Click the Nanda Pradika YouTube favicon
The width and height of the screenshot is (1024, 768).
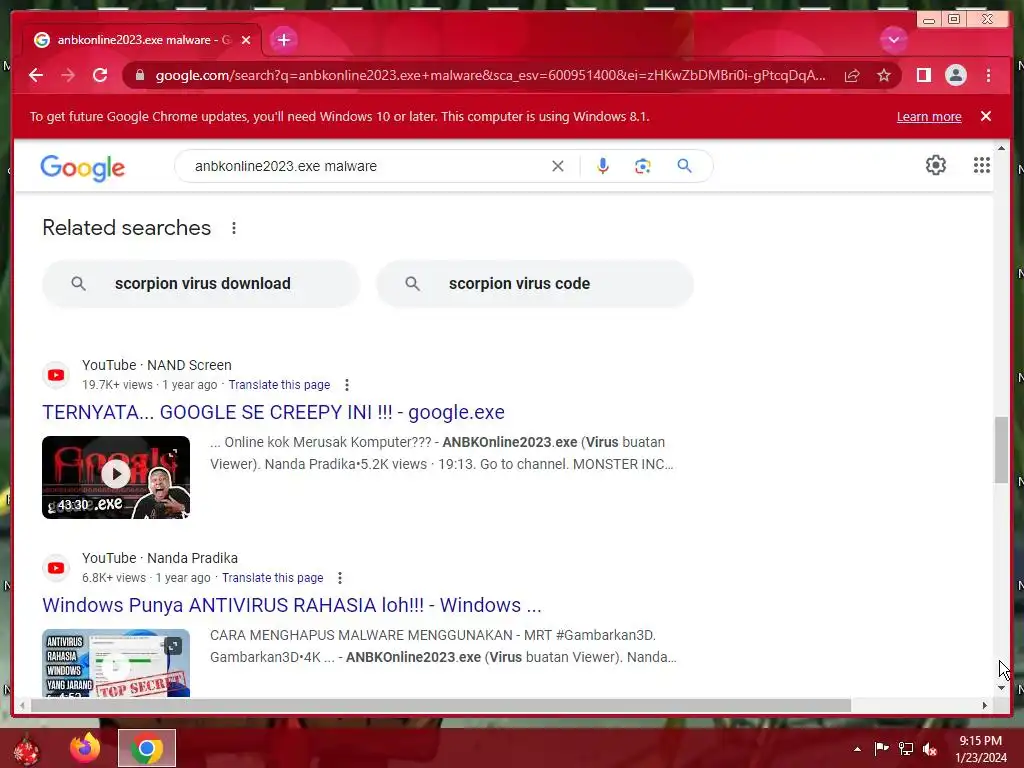tap(56, 568)
